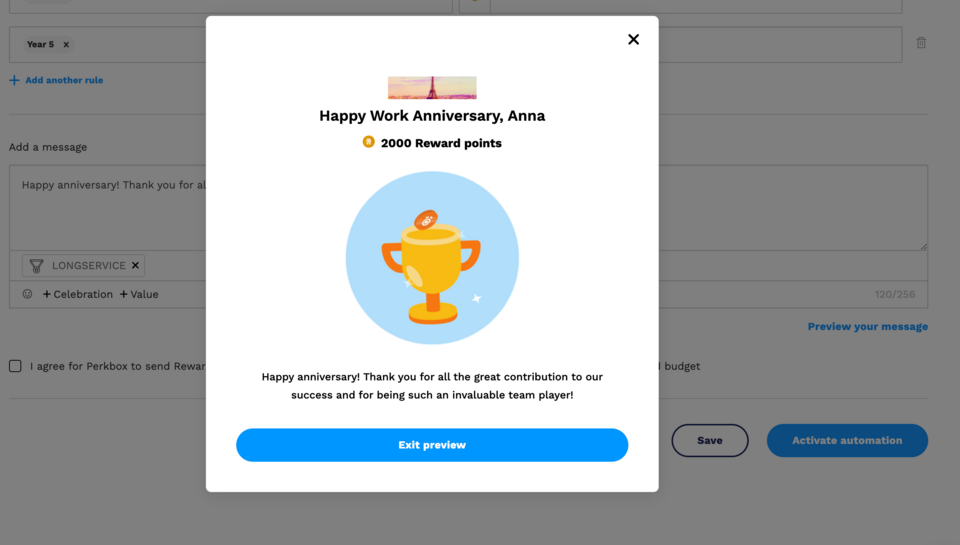Delete the rule using the trash icon

coord(921,43)
